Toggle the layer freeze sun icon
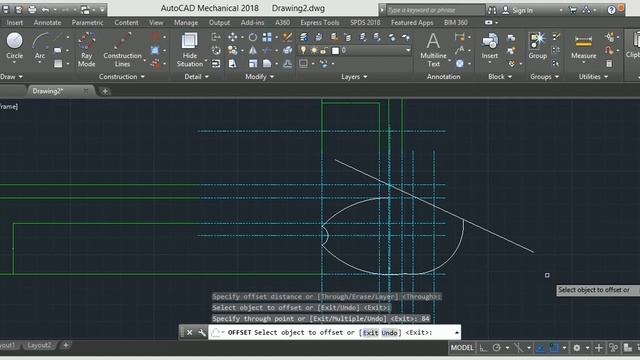This screenshot has height=360, width=640. [x=314, y=51]
